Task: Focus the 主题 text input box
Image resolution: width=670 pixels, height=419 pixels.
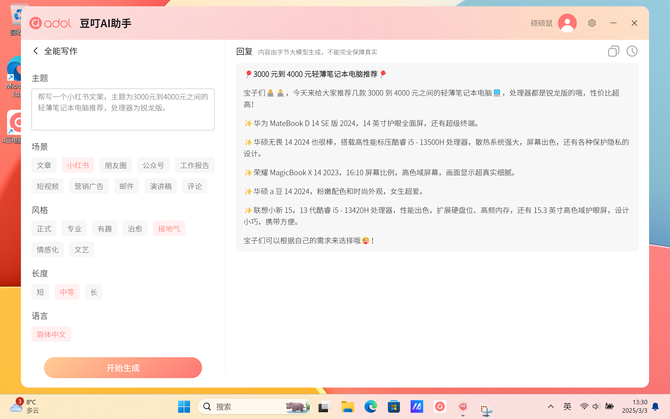Action: point(123,109)
